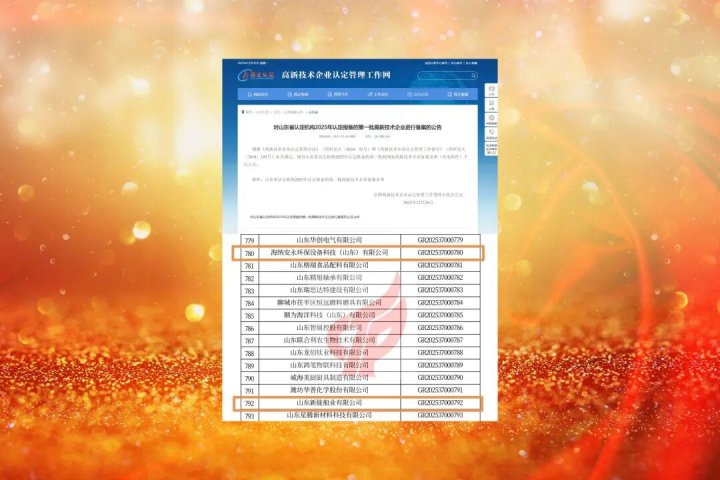The height and width of the screenshot is (480, 720).
Task: Select certificate cell GR202537000787
Action: [x=440, y=340]
